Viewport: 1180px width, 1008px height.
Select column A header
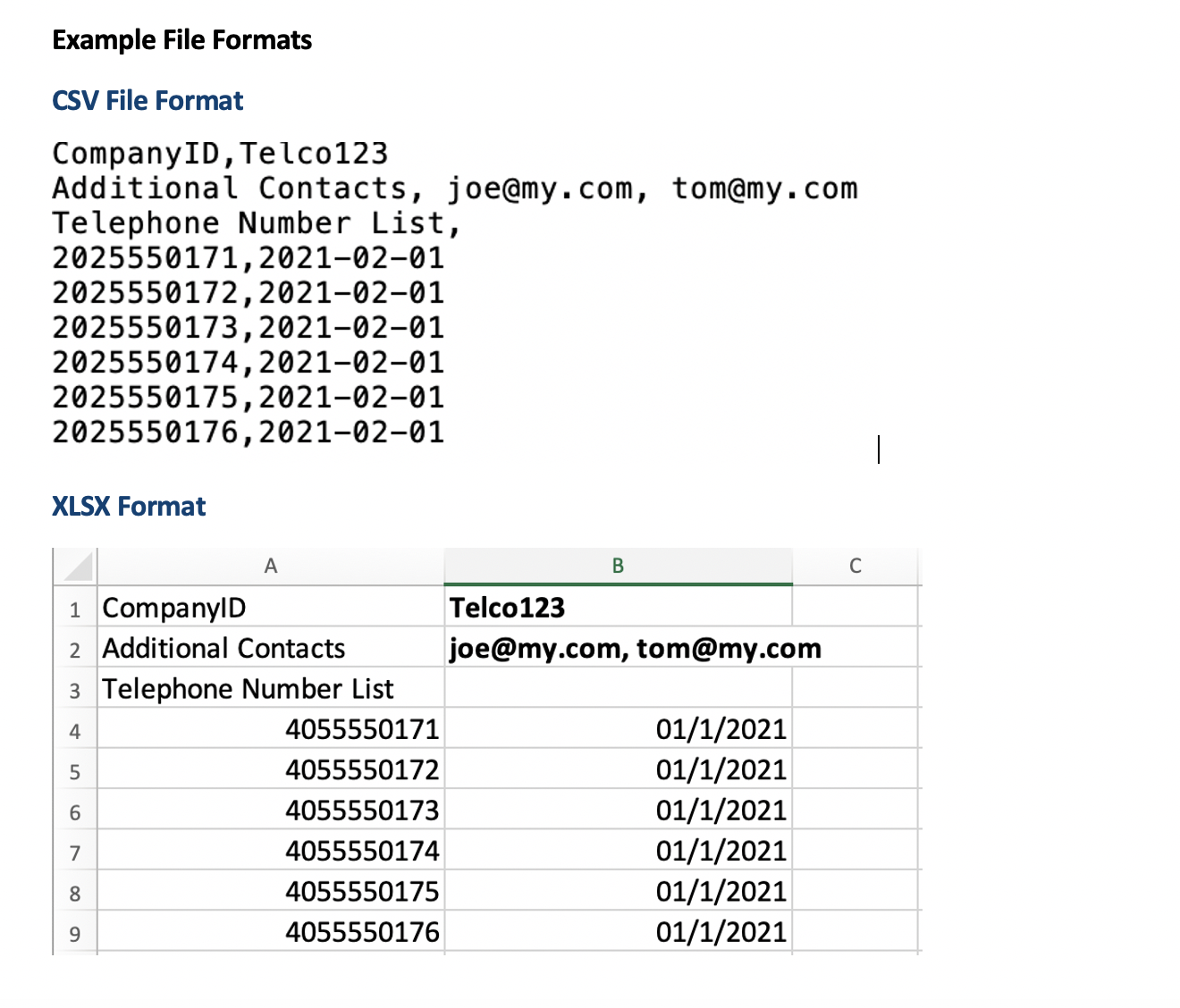tap(270, 567)
